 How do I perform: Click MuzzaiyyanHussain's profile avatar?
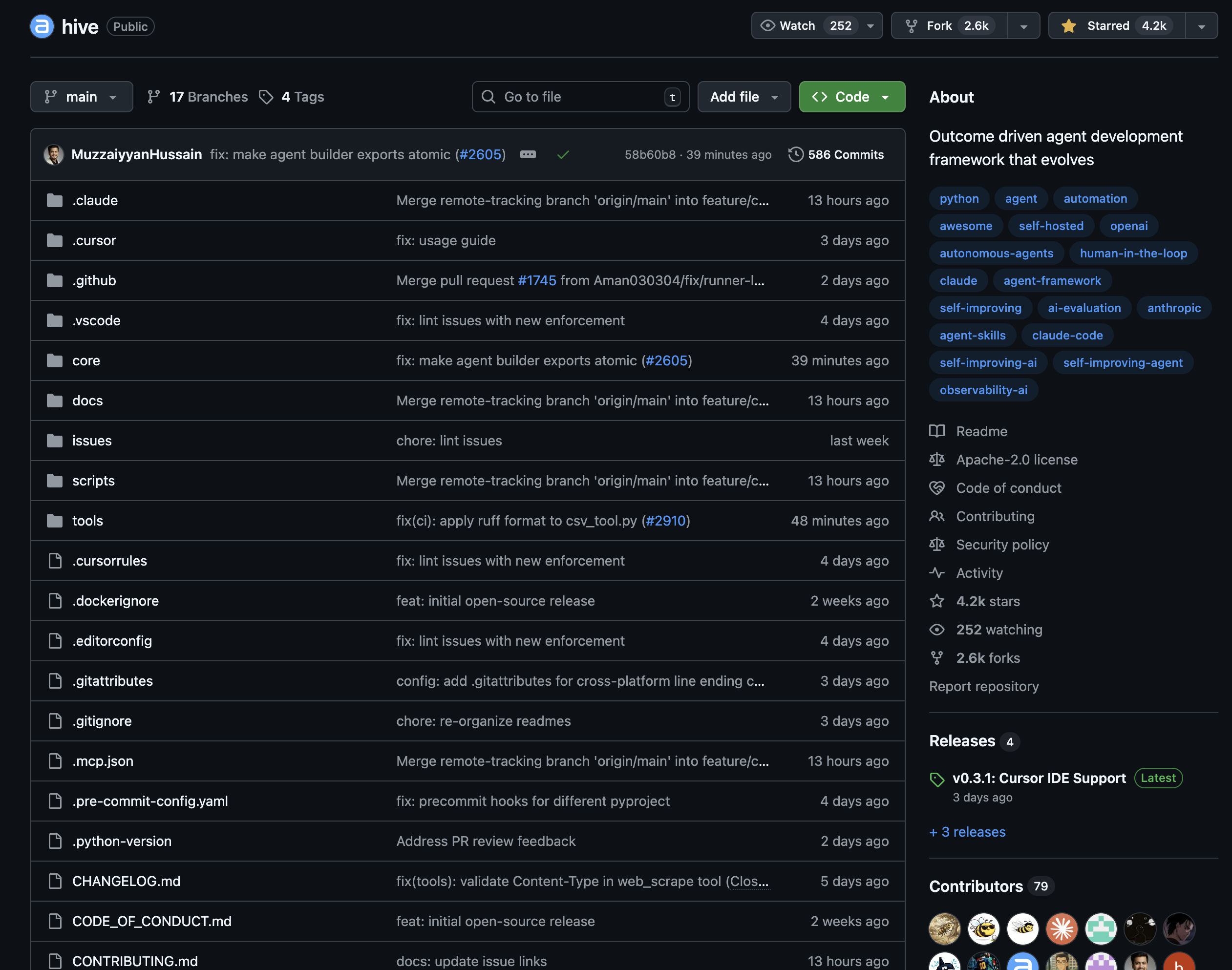click(x=54, y=154)
